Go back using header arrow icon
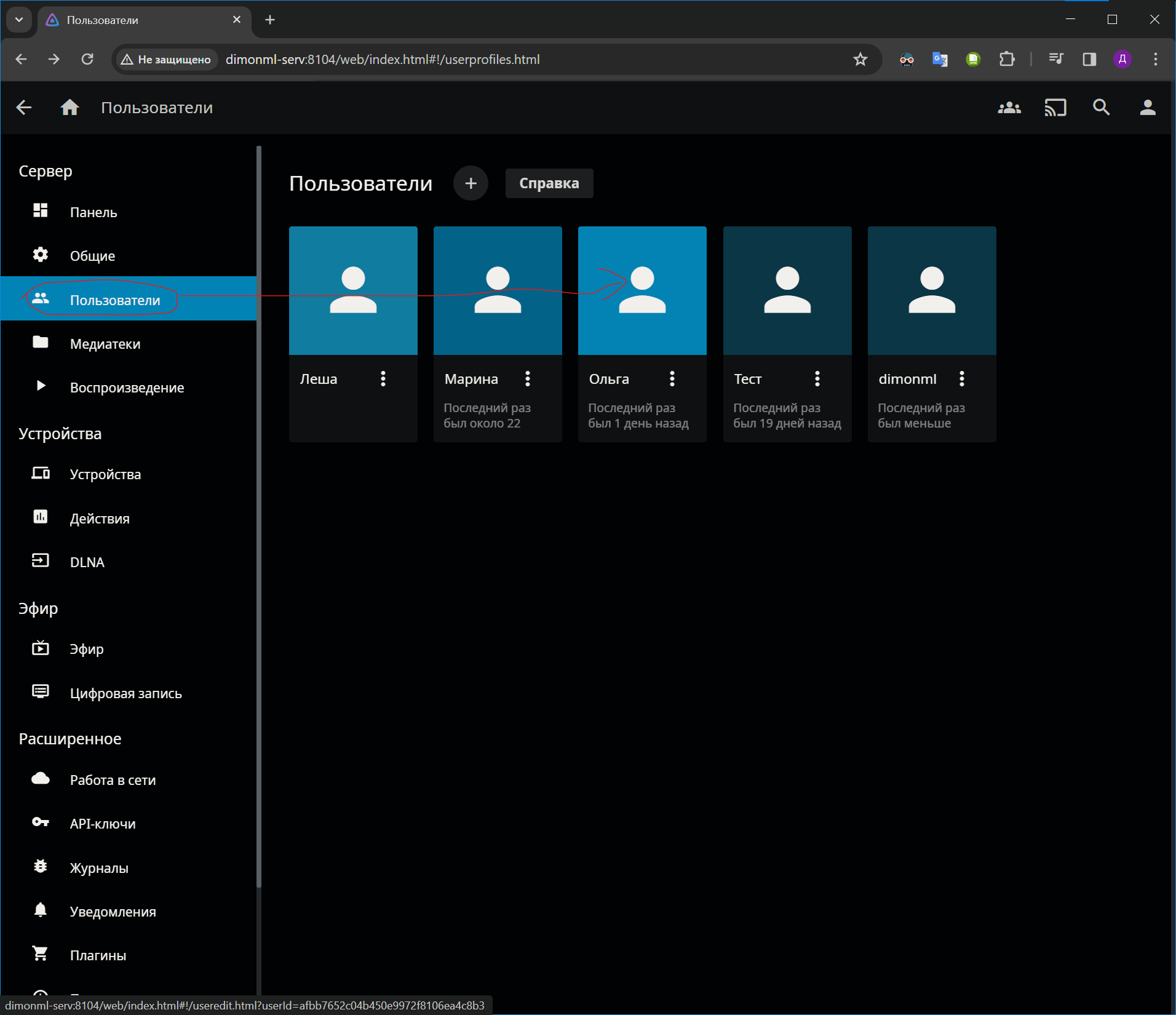 pyautogui.click(x=23, y=108)
